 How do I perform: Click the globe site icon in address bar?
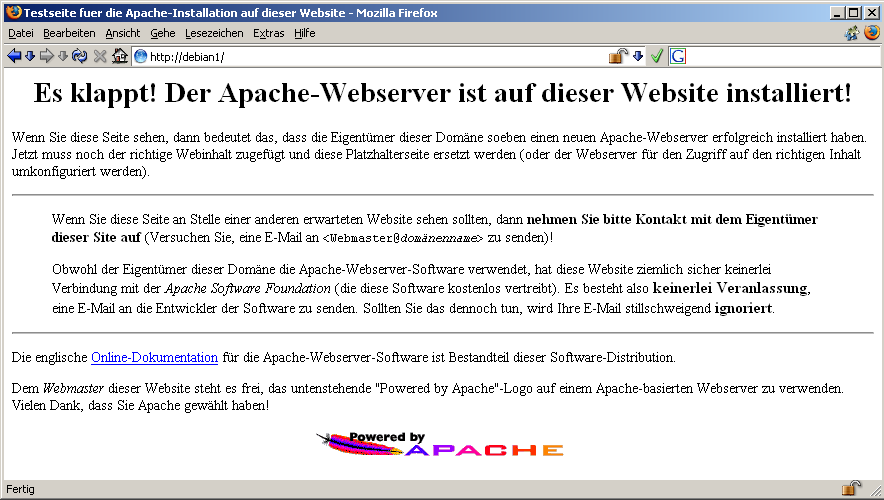point(140,56)
